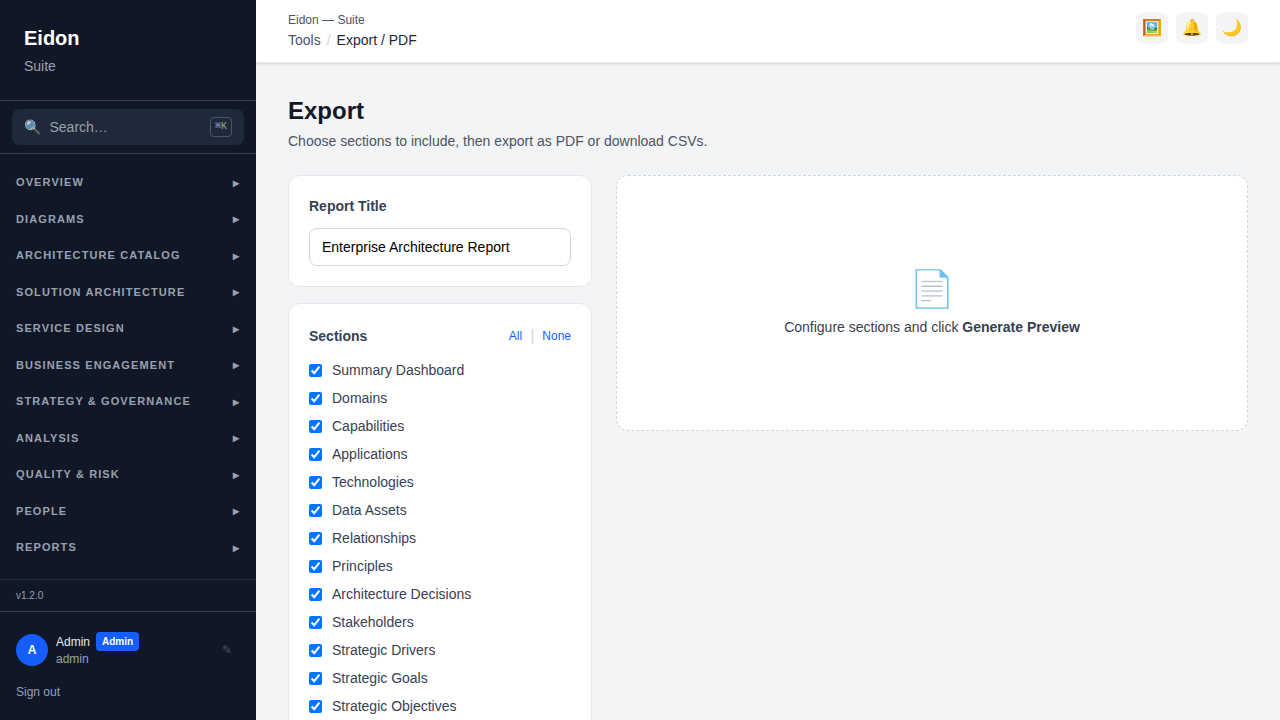Screen dimensions: 1280x720
Task: Toggle the Capabilities checkbox
Action: pyautogui.click(x=316, y=426)
